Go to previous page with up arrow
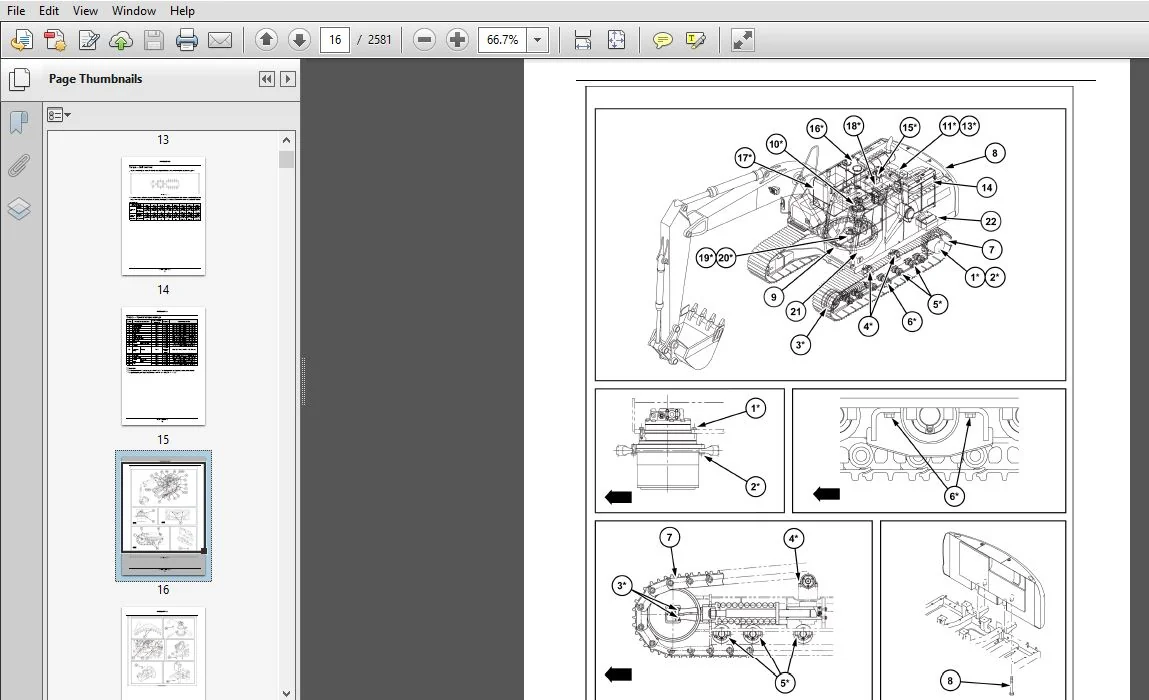Image resolution: width=1149 pixels, height=700 pixels. pos(266,40)
